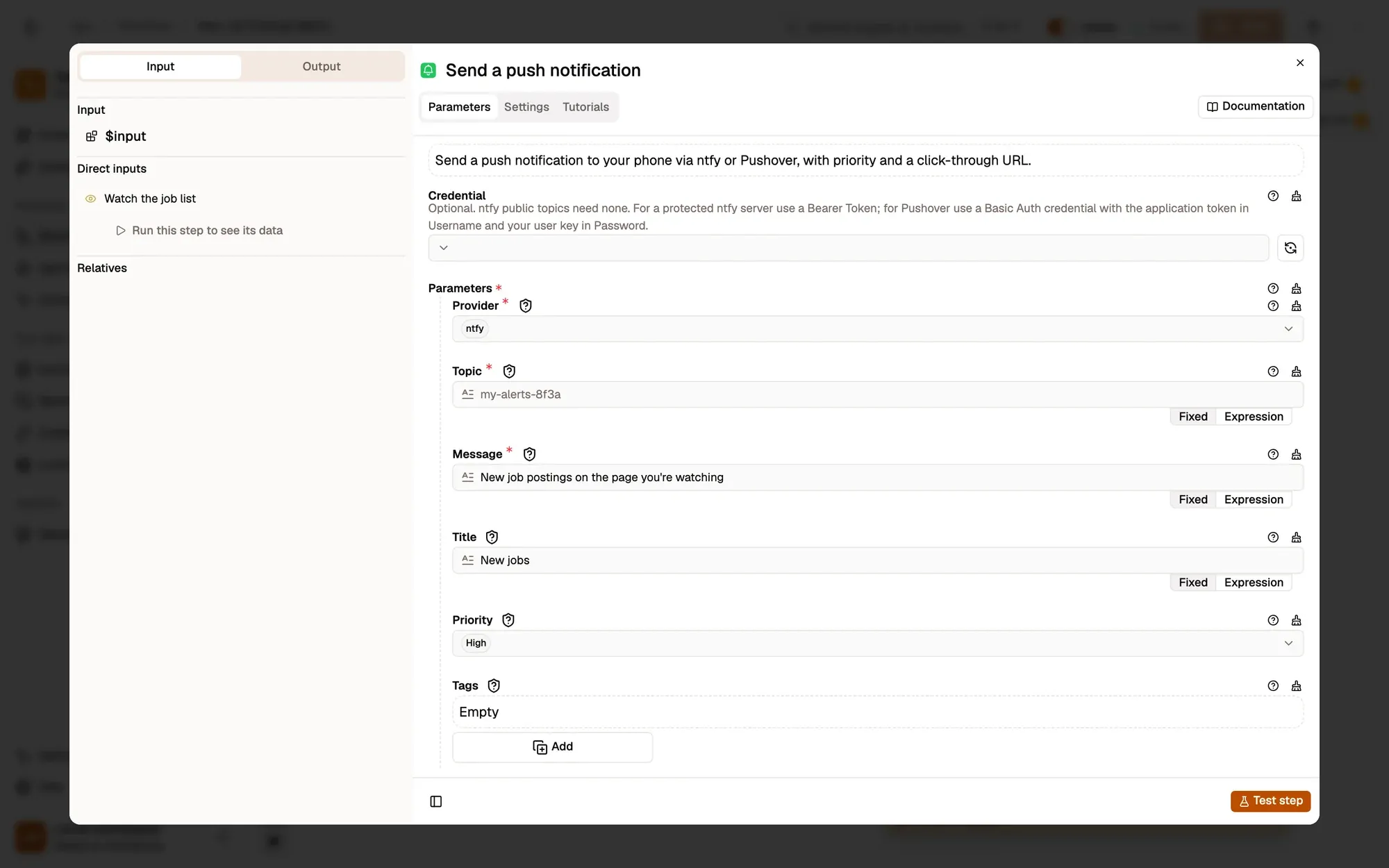
Task: Click the shield icon beside the Message label
Action: pyautogui.click(x=529, y=454)
